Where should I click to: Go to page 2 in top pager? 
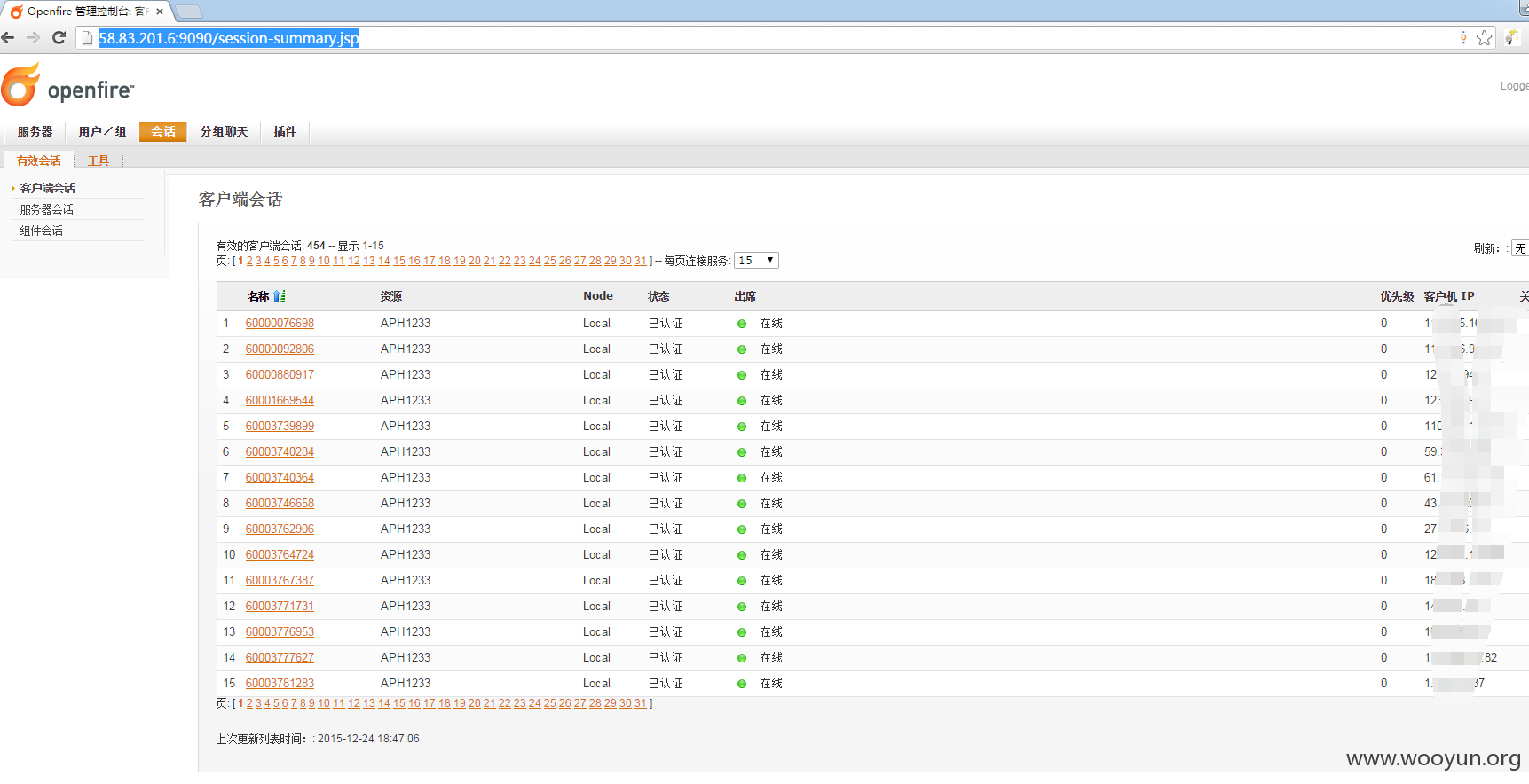(249, 261)
